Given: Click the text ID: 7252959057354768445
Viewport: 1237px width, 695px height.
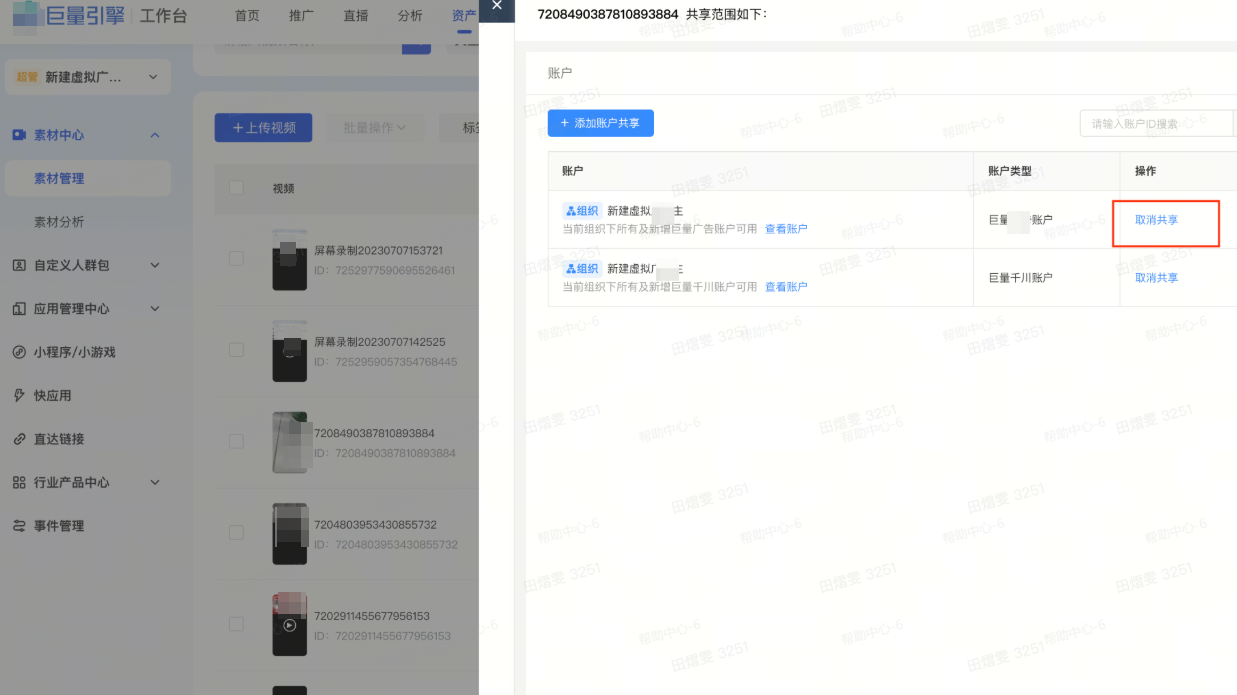Looking at the screenshot, I should (386, 362).
